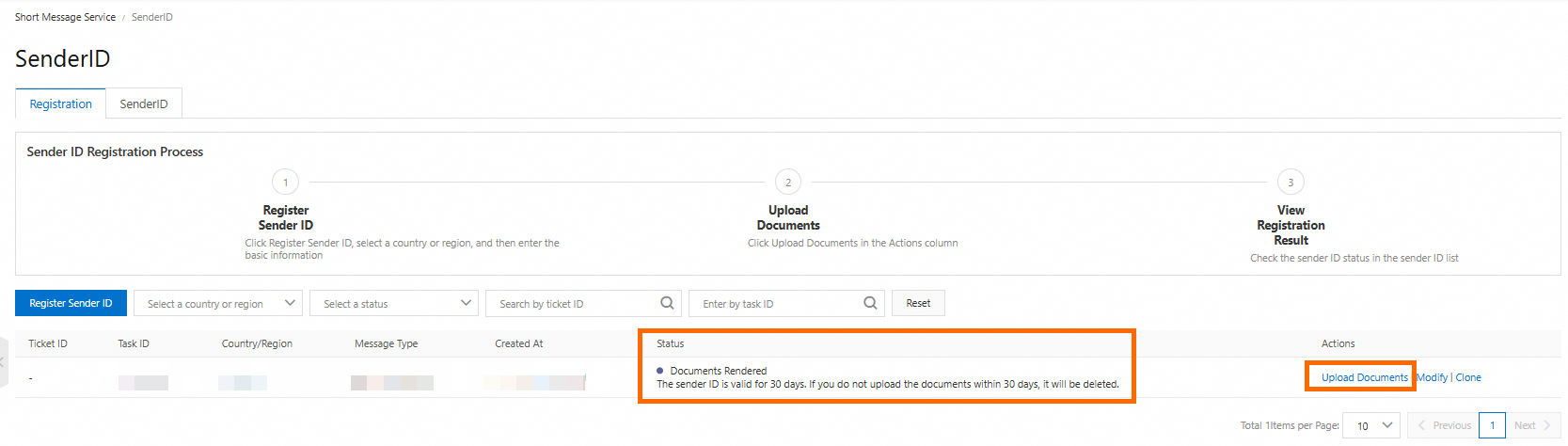This screenshot has height=446, width=1568.
Task: Click the Reset button
Action: click(x=918, y=303)
